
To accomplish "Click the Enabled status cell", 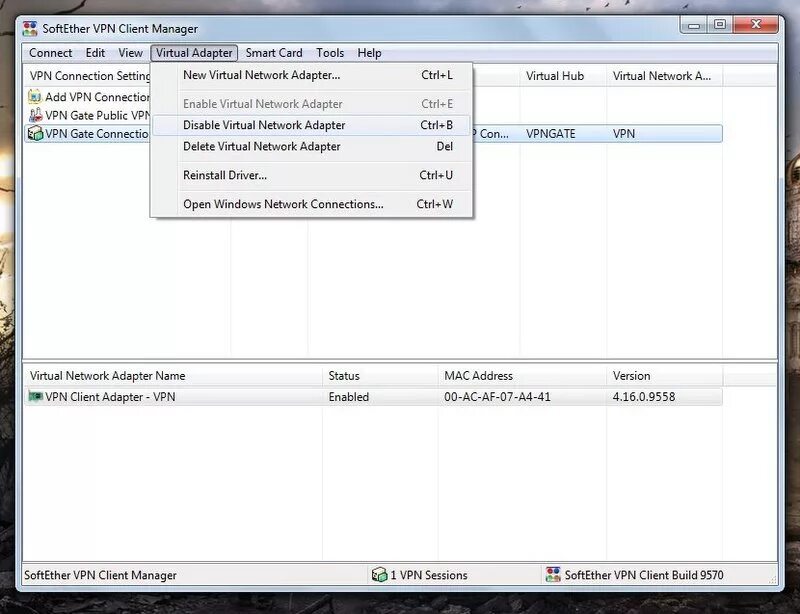I will (x=348, y=397).
